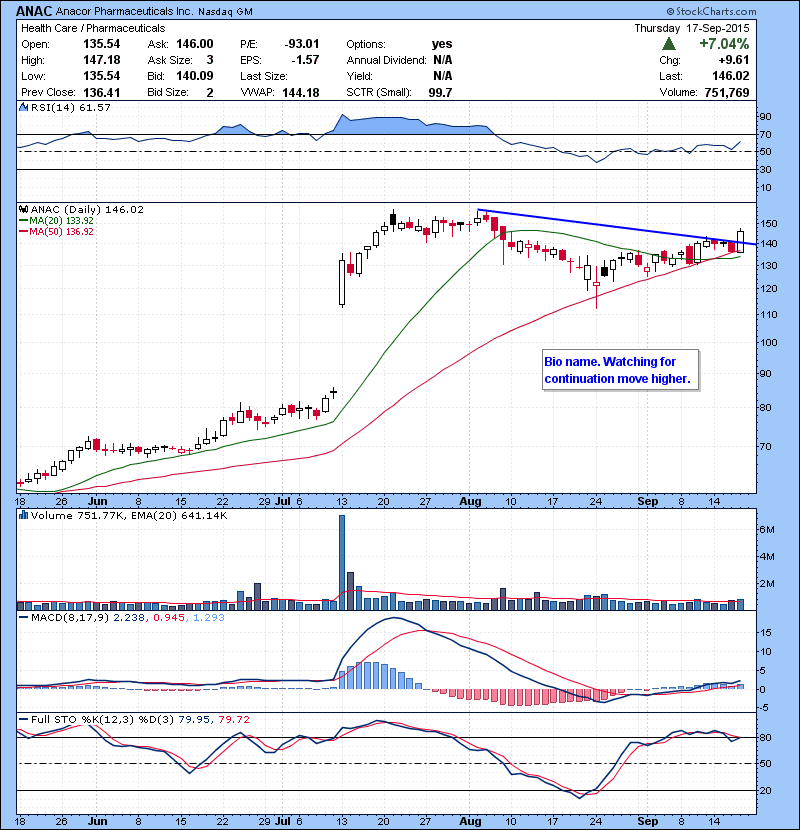This screenshot has height=830, width=800.
Task: Click the Prev Close value 136.41
Action: (x=102, y=92)
